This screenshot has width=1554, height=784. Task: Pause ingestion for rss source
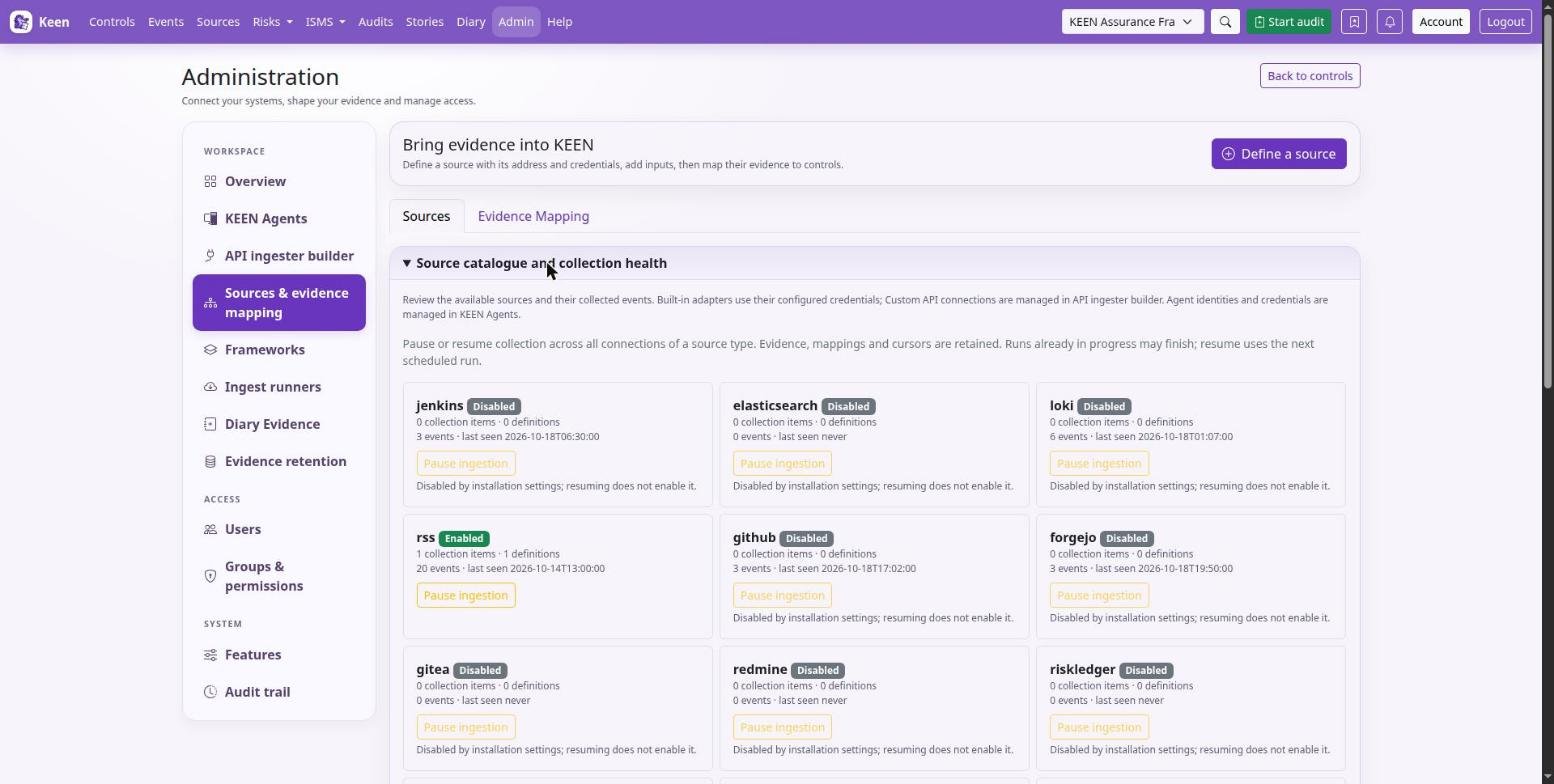tap(466, 596)
